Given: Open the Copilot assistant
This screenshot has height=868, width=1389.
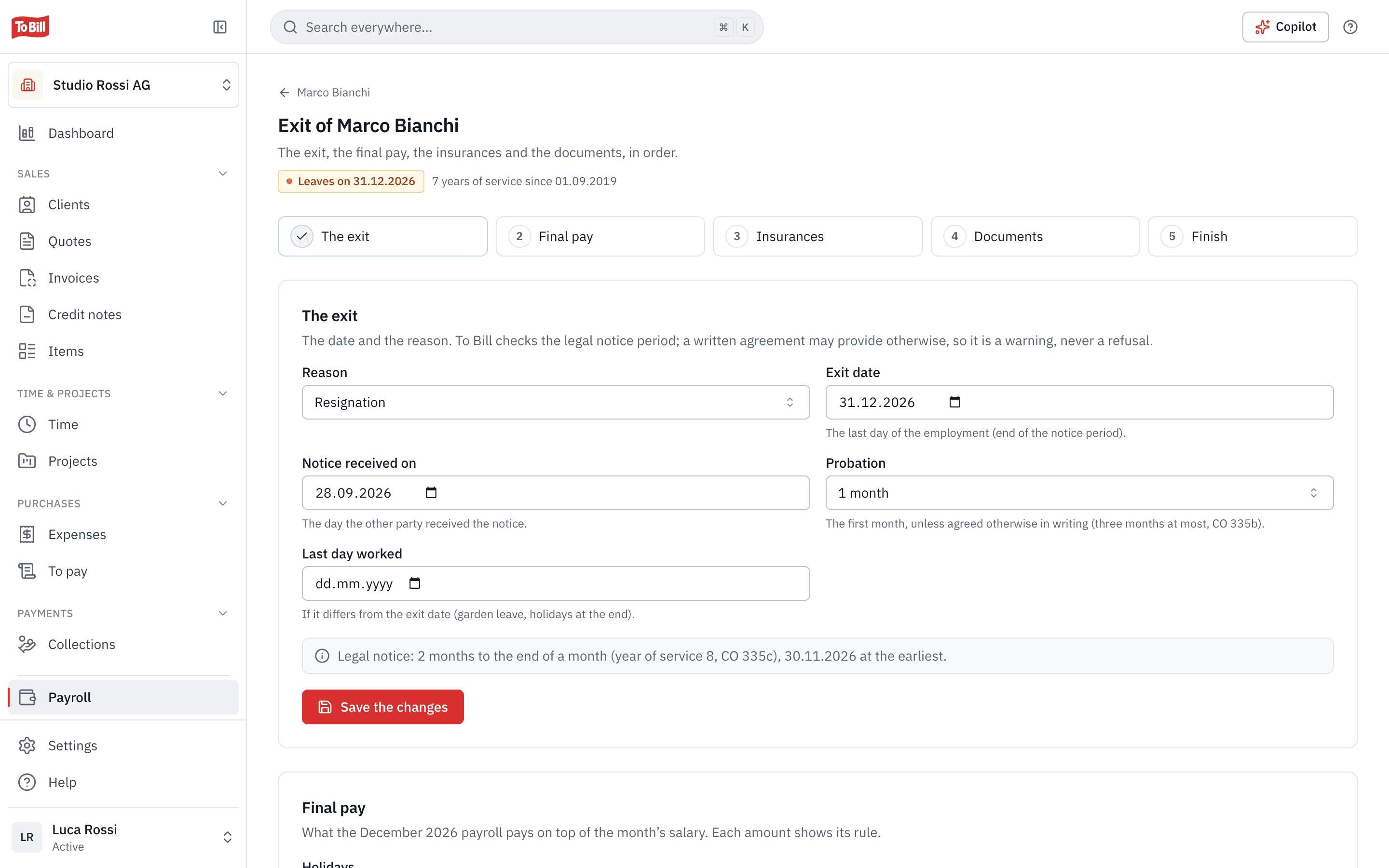Looking at the screenshot, I should click(x=1285, y=27).
